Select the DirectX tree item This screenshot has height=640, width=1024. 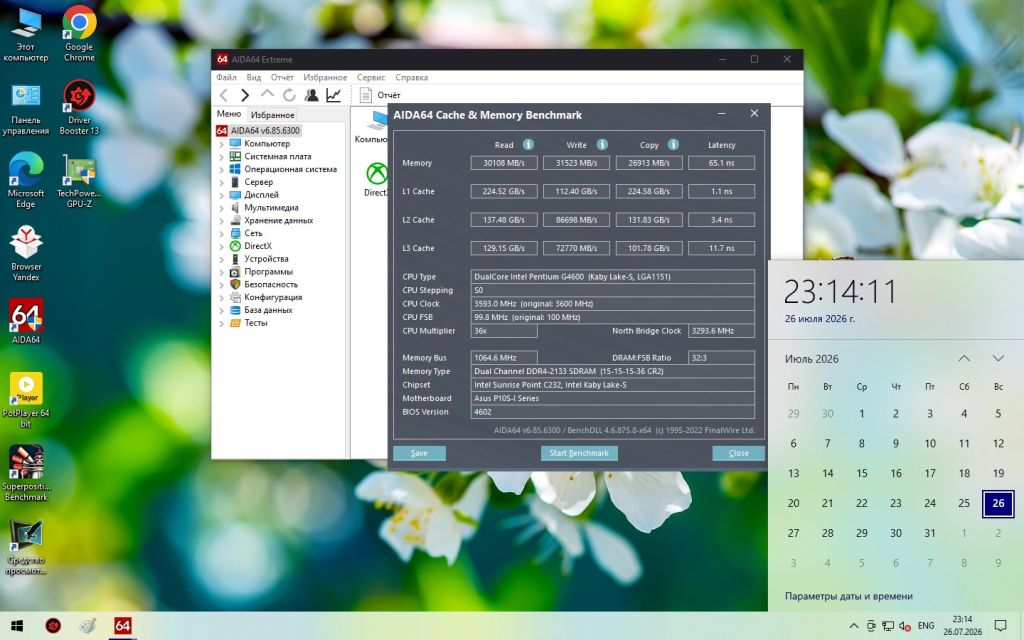click(257, 246)
